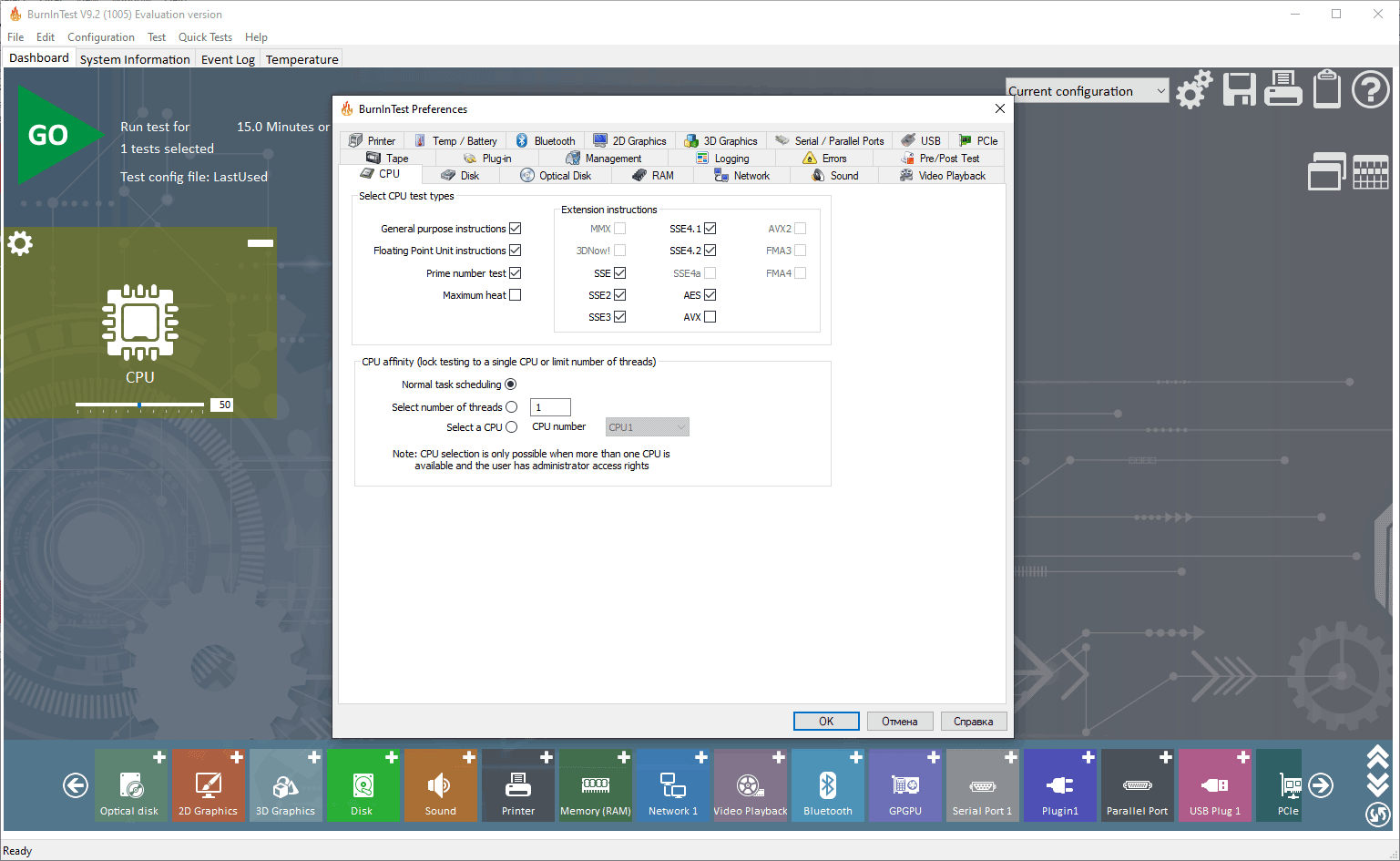The height and width of the screenshot is (861, 1400).
Task: Open CPU tile settings gear
Action: [x=20, y=243]
